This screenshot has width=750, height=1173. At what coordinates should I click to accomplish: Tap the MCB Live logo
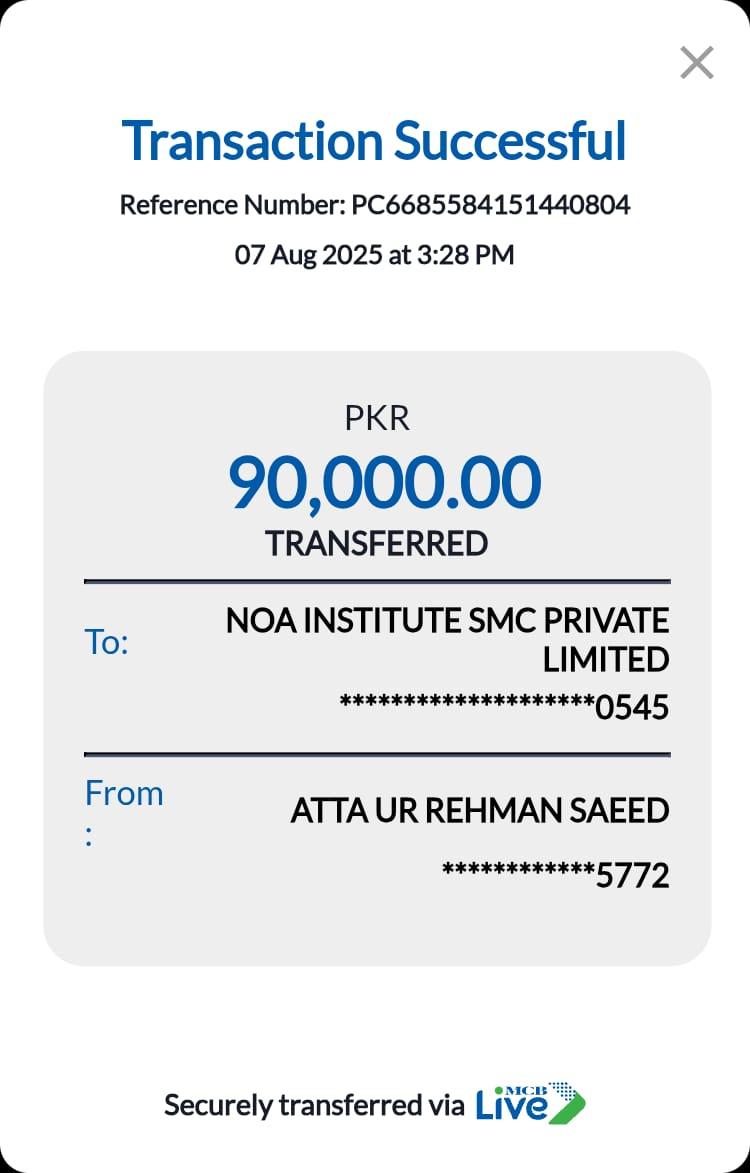coord(529,1103)
